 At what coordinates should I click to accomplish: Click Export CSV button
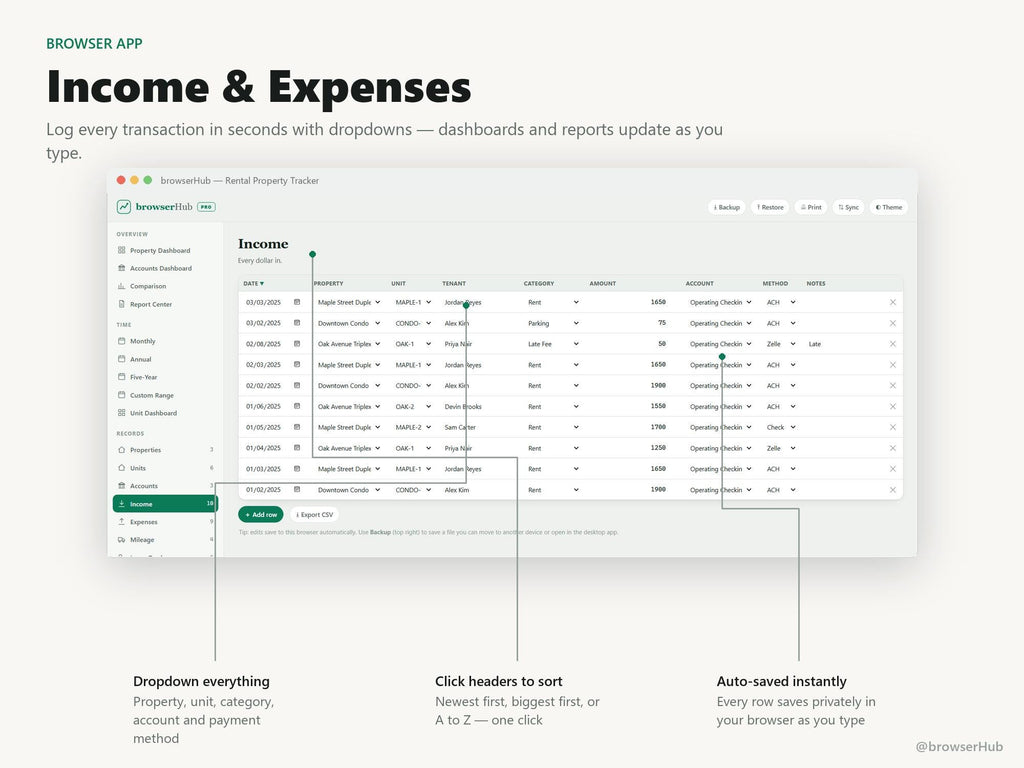pyautogui.click(x=315, y=515)
